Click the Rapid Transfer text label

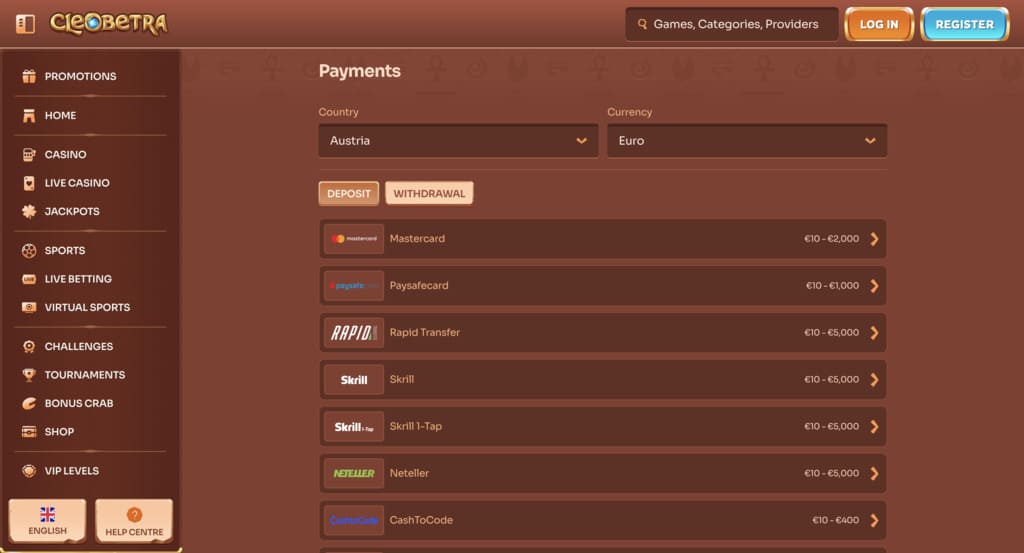[x=424, y=332]
